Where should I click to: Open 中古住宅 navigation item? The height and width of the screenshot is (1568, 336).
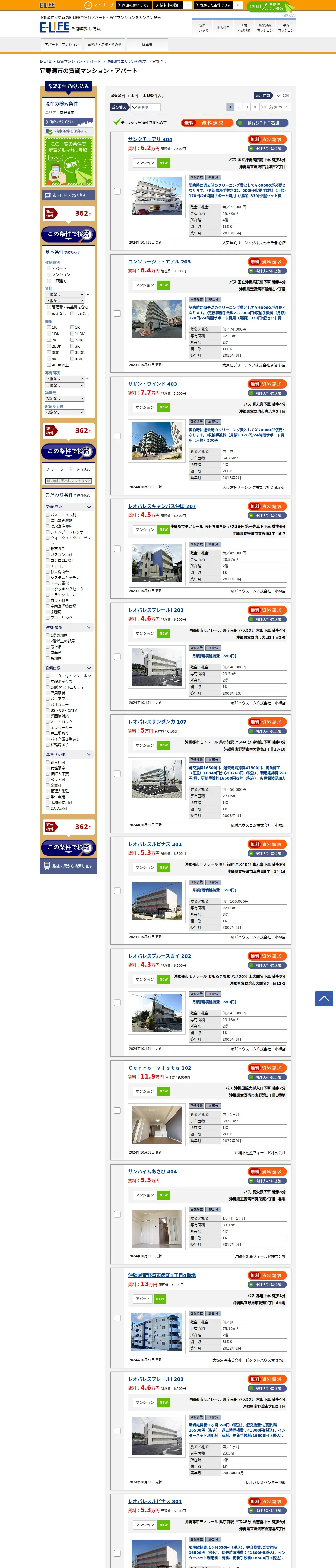click(x=223, y=27)
